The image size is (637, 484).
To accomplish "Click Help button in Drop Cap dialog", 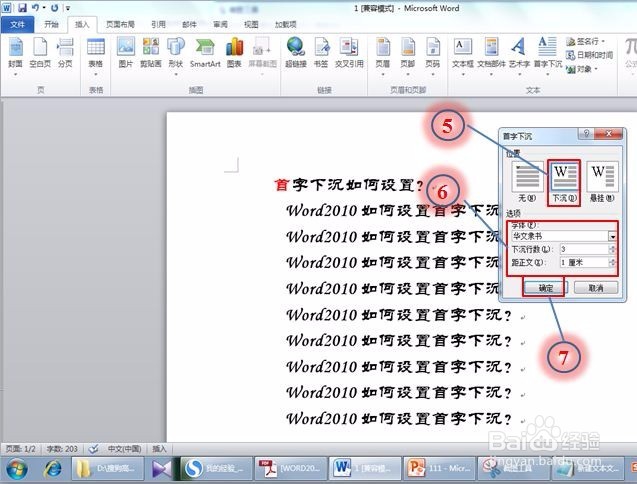I will click(586, 133).
